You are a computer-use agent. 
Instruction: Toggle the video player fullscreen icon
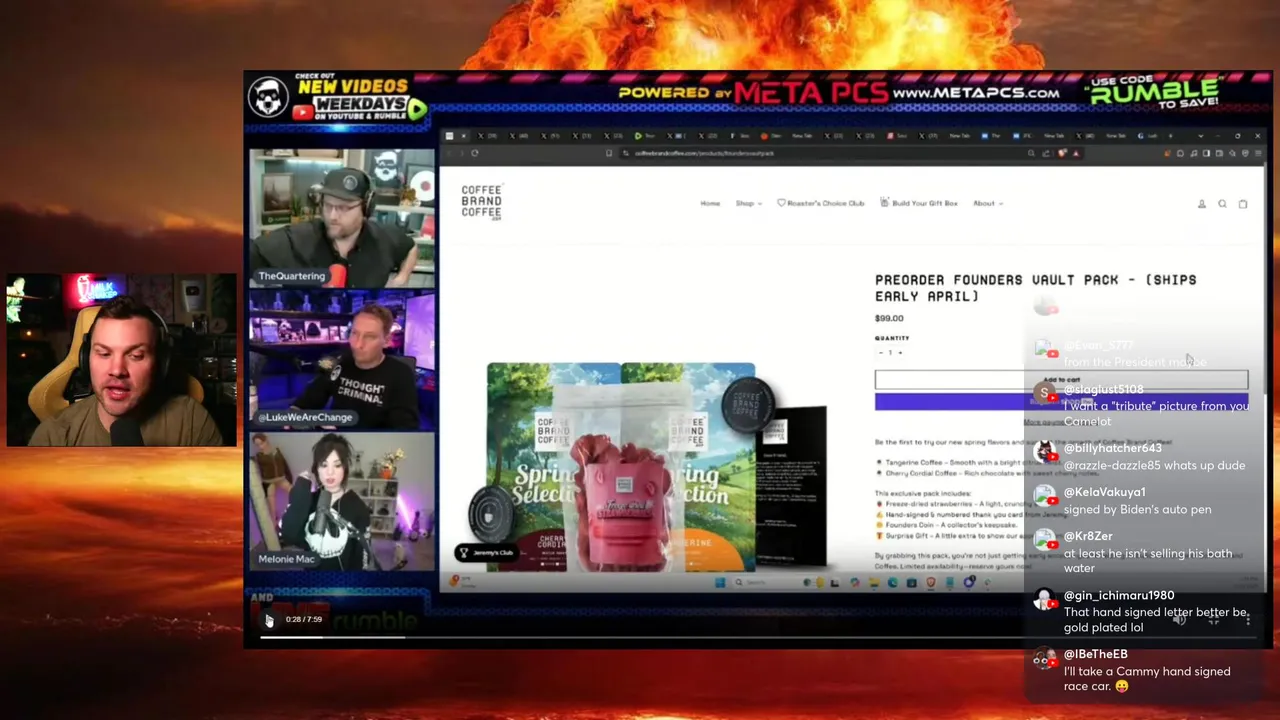click(1214, 620)
